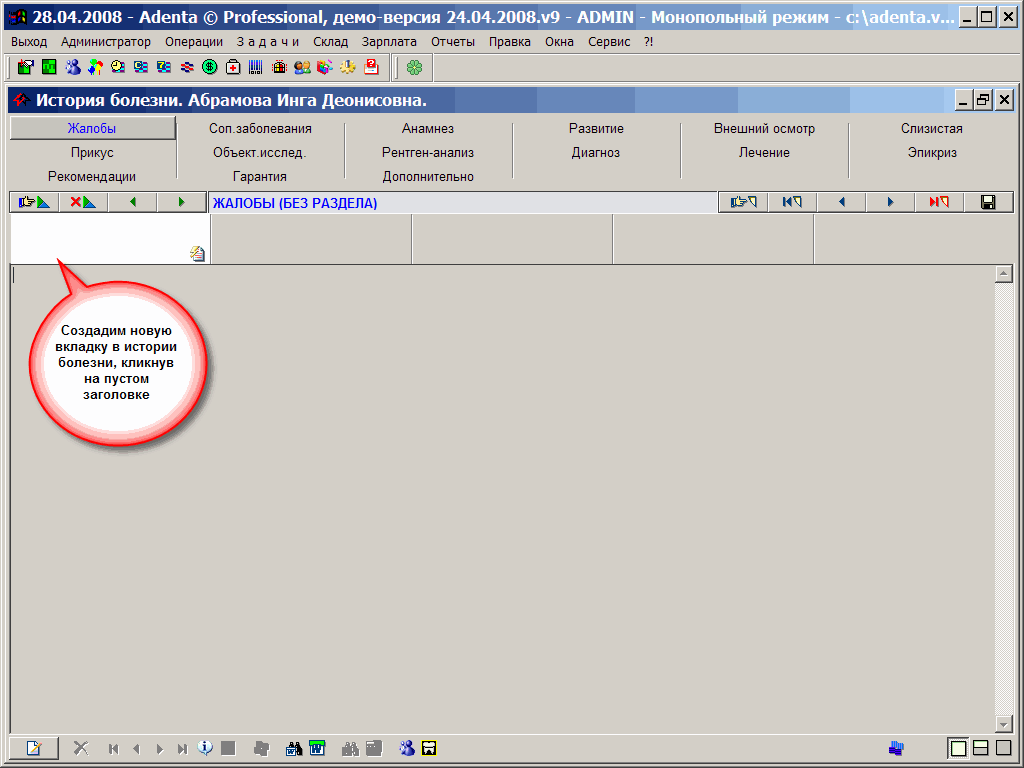Screen dimensions: 1024x768
Task: Open the Склад menu
Action: coord(330,42)
